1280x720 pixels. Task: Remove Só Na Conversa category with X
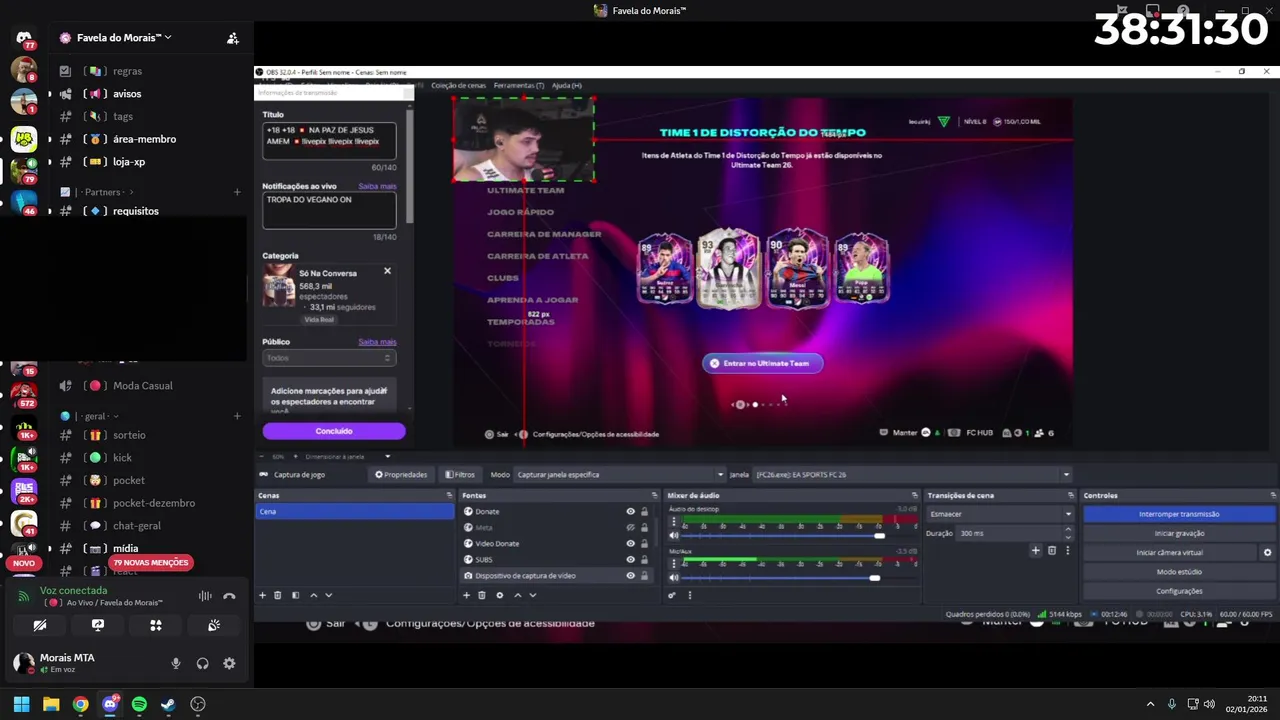coord(387,271)
